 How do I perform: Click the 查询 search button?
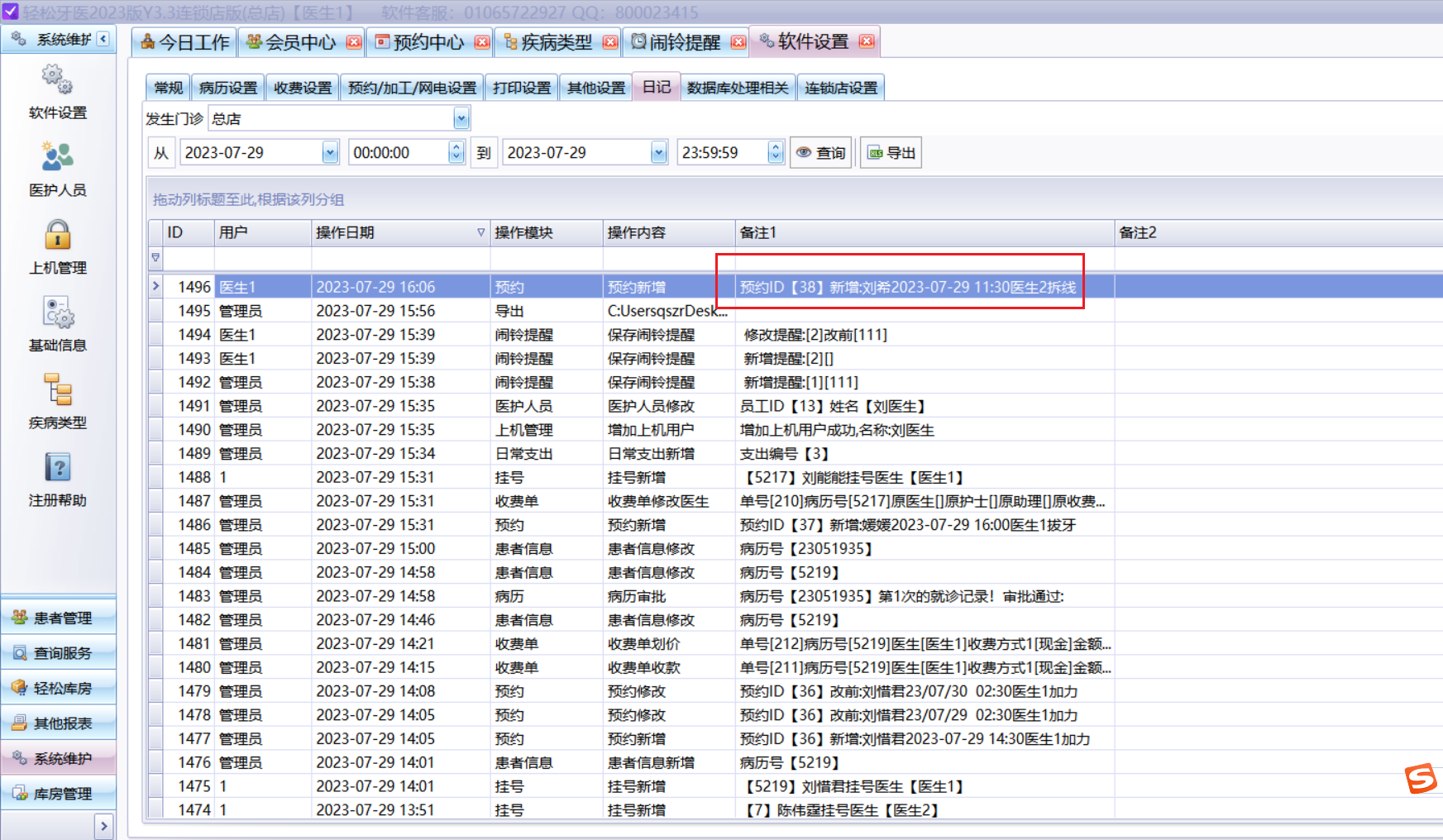pyautogui.click(x=821, y=153)
